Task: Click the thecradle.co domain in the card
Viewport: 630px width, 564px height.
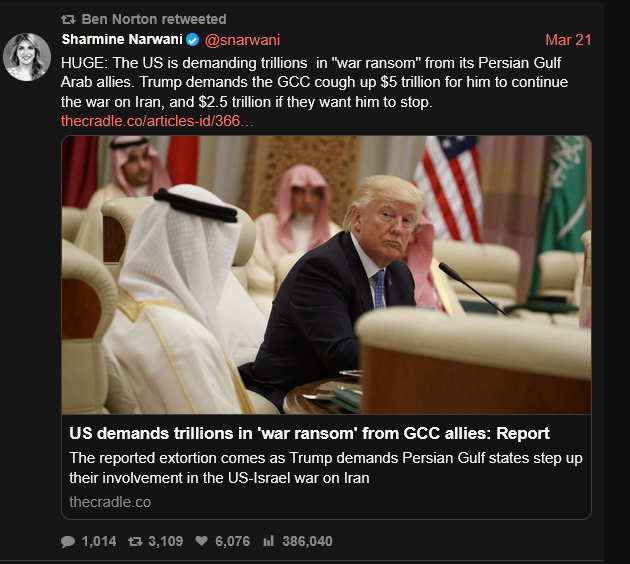Action: (110, 502)
